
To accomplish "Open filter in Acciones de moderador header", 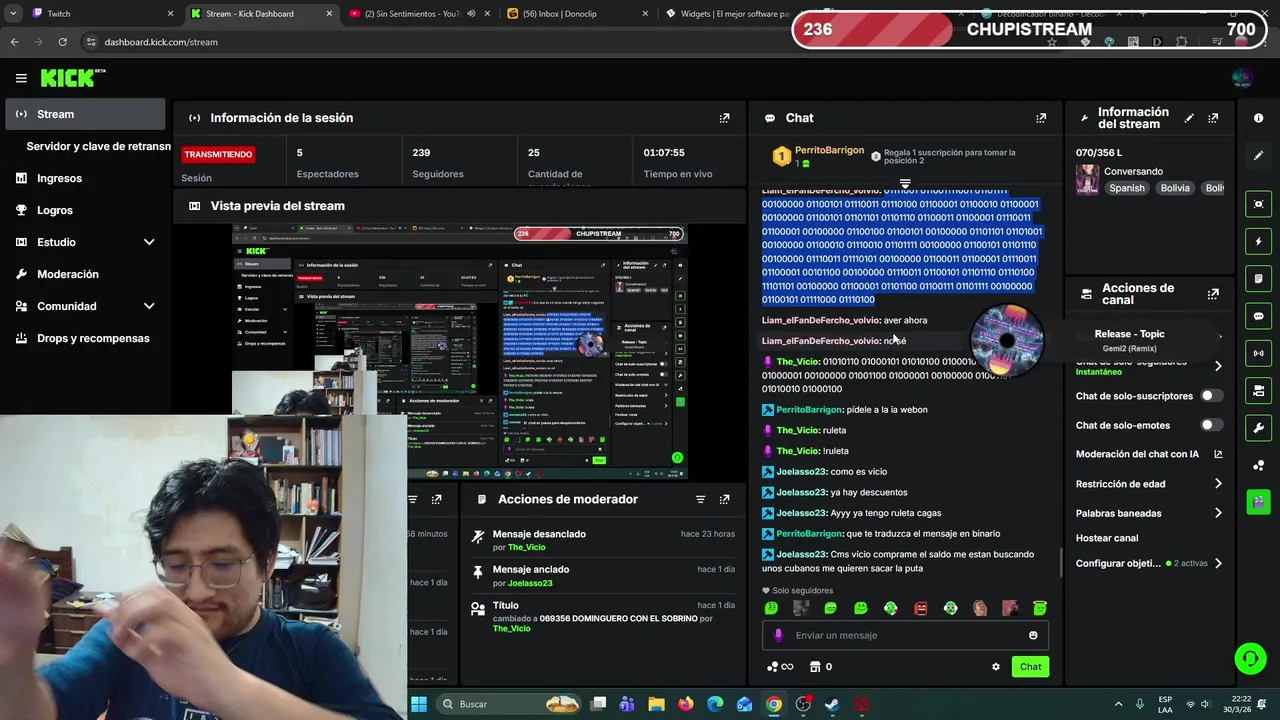I will [700, 499].
